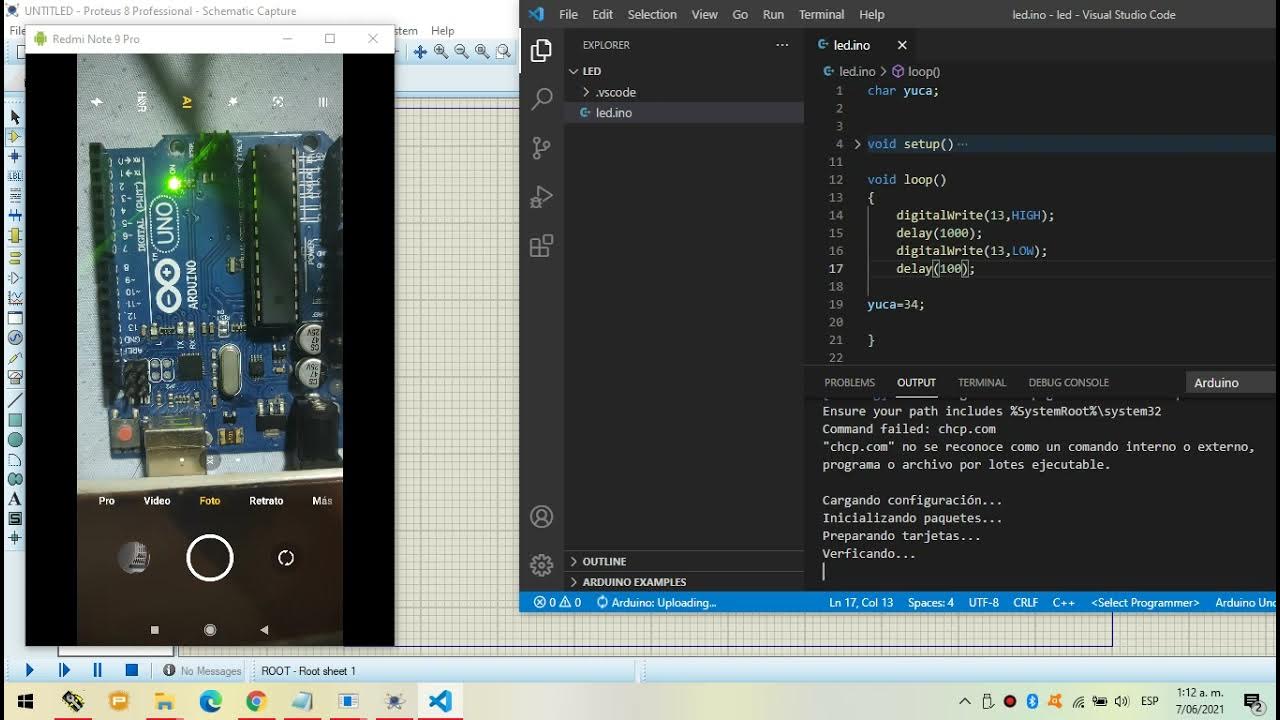The width and height of the screenshot is (1280, 720).
Task: Step the Proteus simulation forward
Action: (64, 670)
